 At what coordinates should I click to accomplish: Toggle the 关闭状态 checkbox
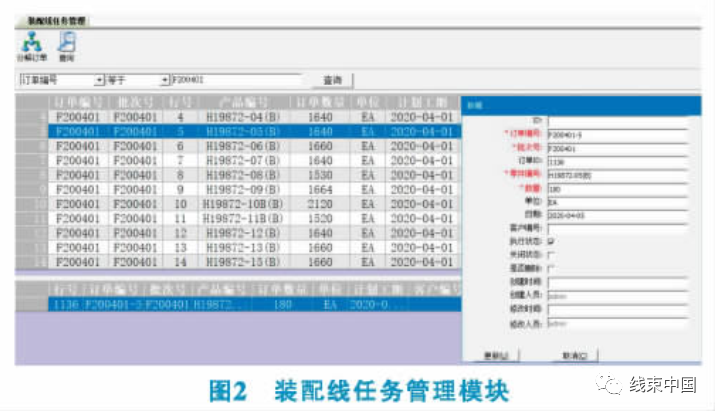[551, 255]
